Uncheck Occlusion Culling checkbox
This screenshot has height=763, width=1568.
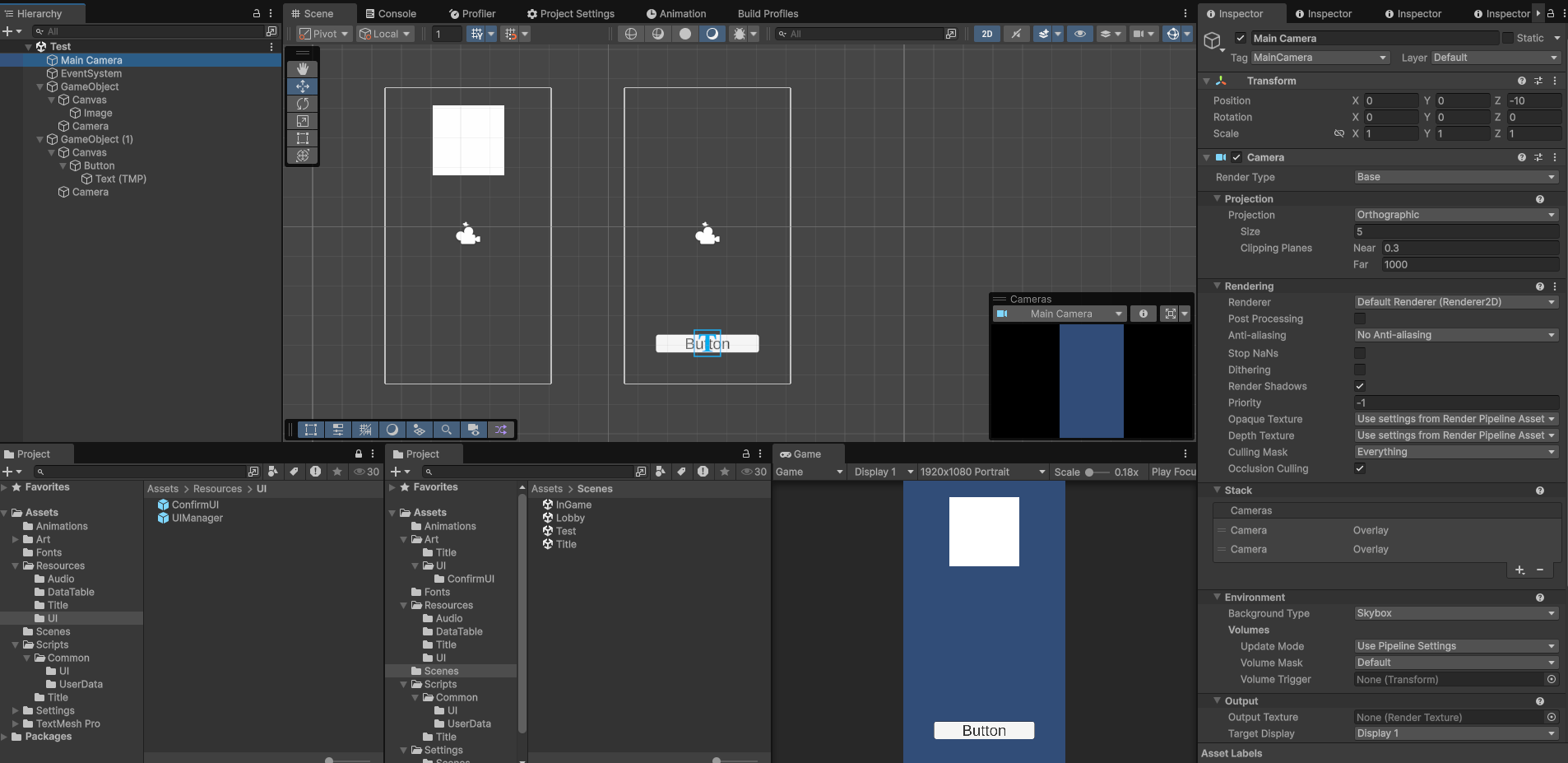click(1360, 468)
